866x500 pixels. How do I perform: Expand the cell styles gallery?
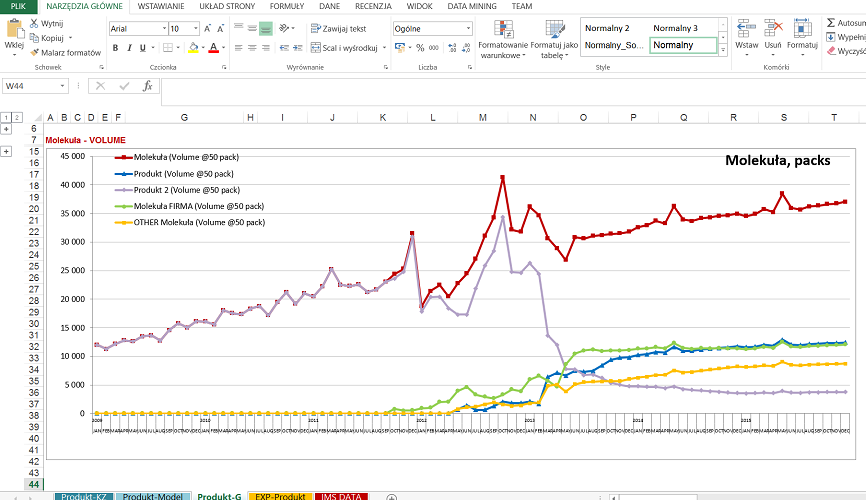click(723, 50)
